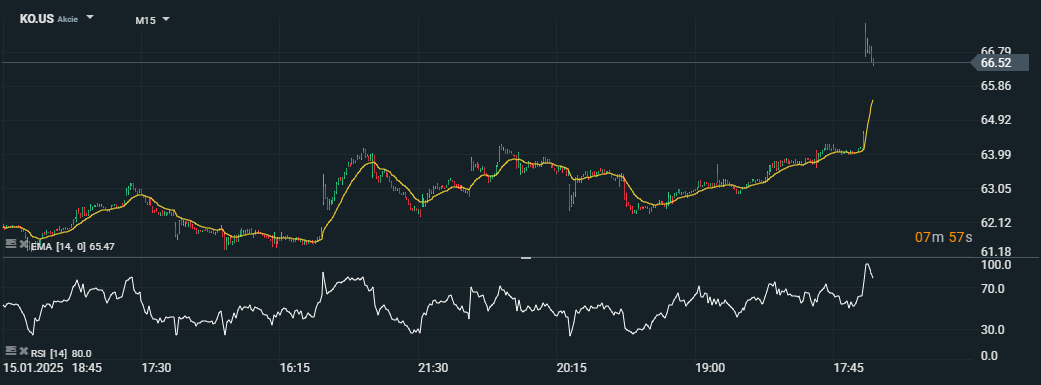Screen dimensions: 1041x385
Task: Click the candle countdown timer 07m 57s
Action: [x=943, y=237]
